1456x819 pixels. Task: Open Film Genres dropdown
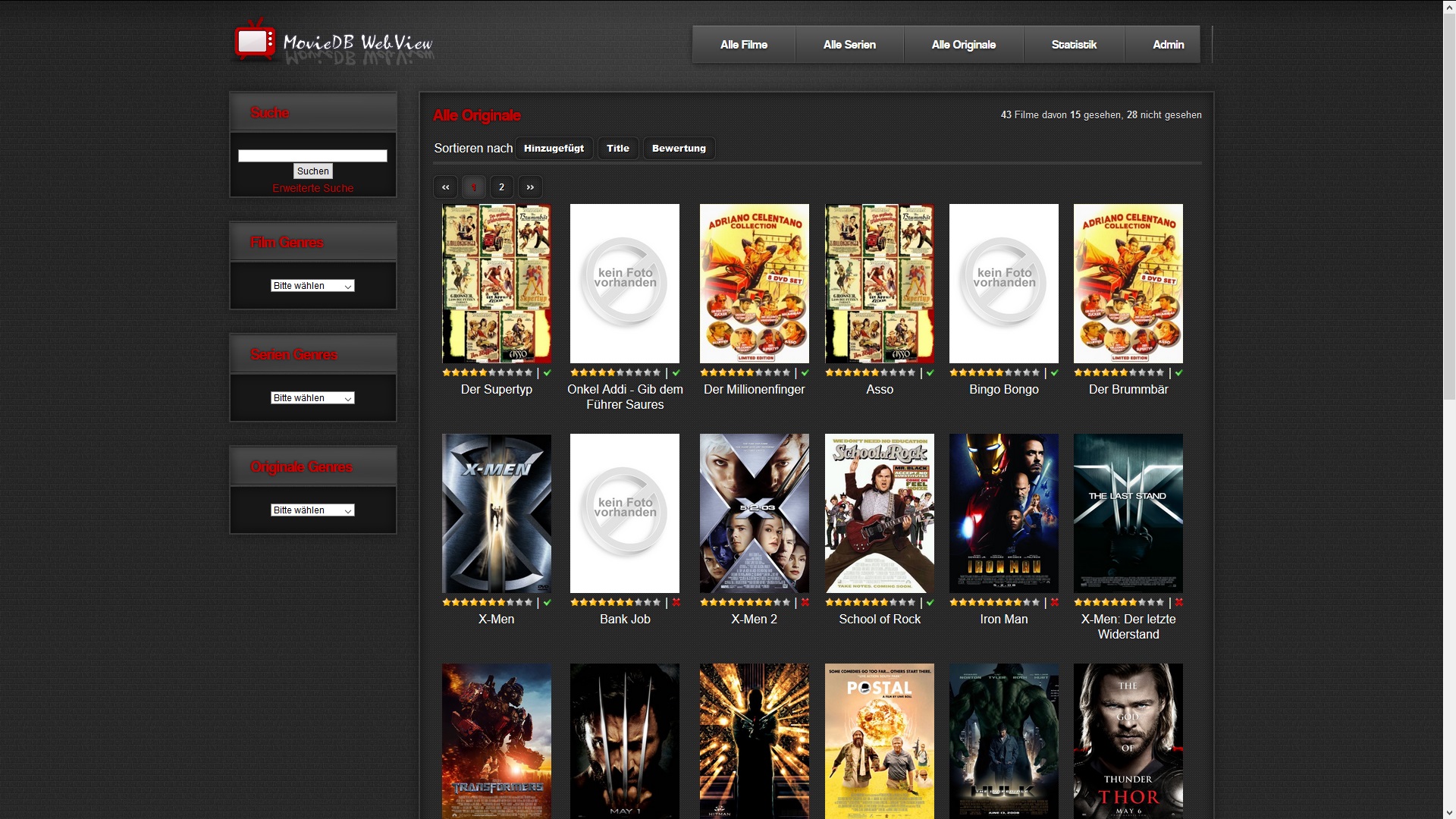pos(312,286)
